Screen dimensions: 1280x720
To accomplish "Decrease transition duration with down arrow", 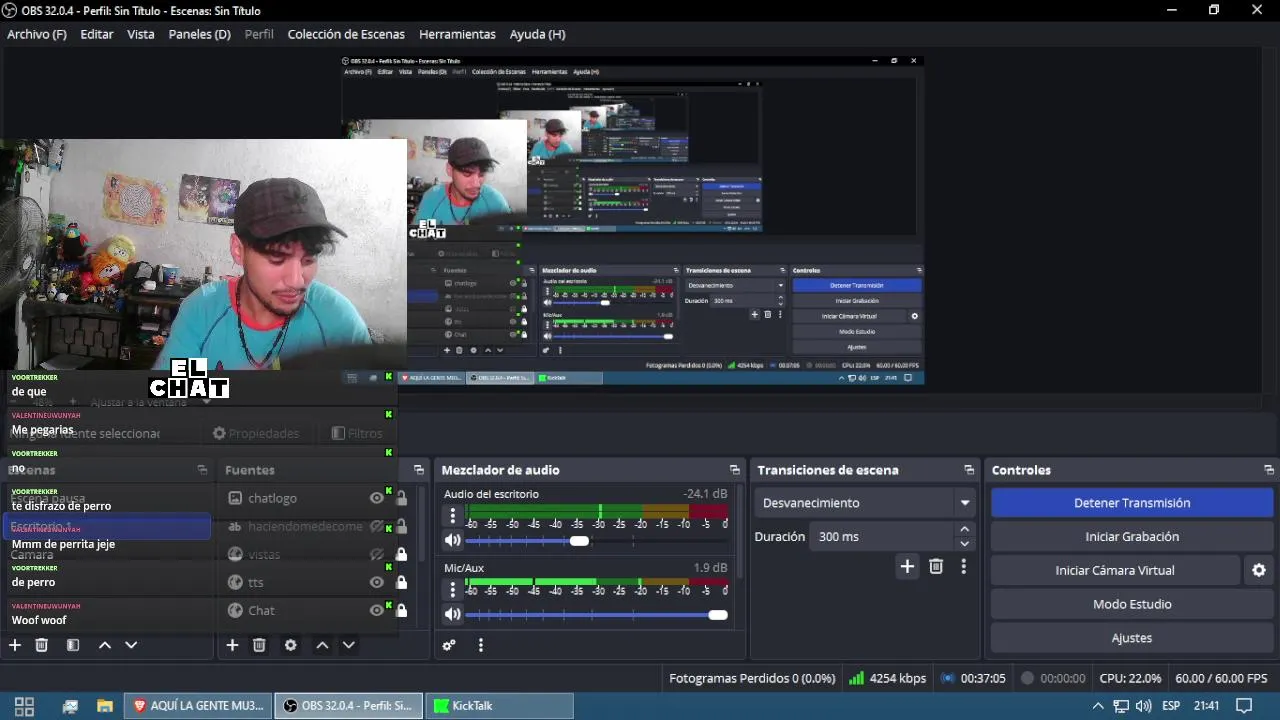I will (964, 544).
